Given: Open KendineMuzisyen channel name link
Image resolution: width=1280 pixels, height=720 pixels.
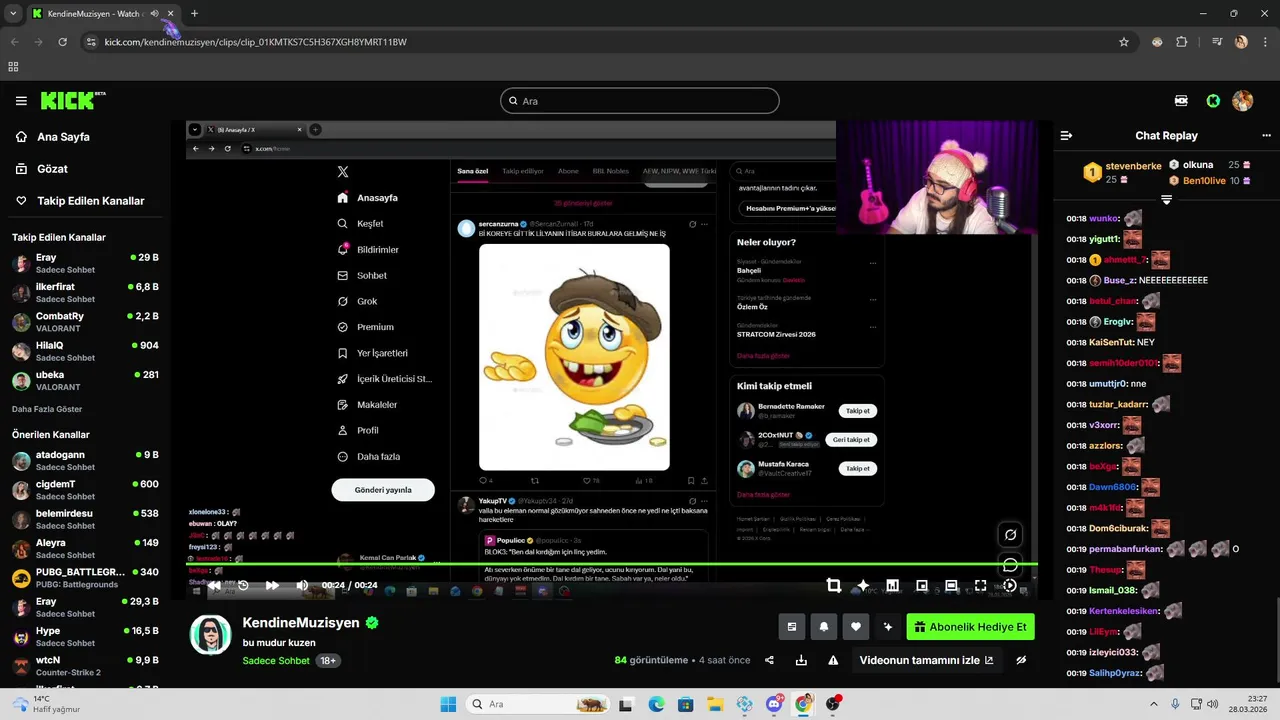Looking at the screenshot, I should click(301, 623).
